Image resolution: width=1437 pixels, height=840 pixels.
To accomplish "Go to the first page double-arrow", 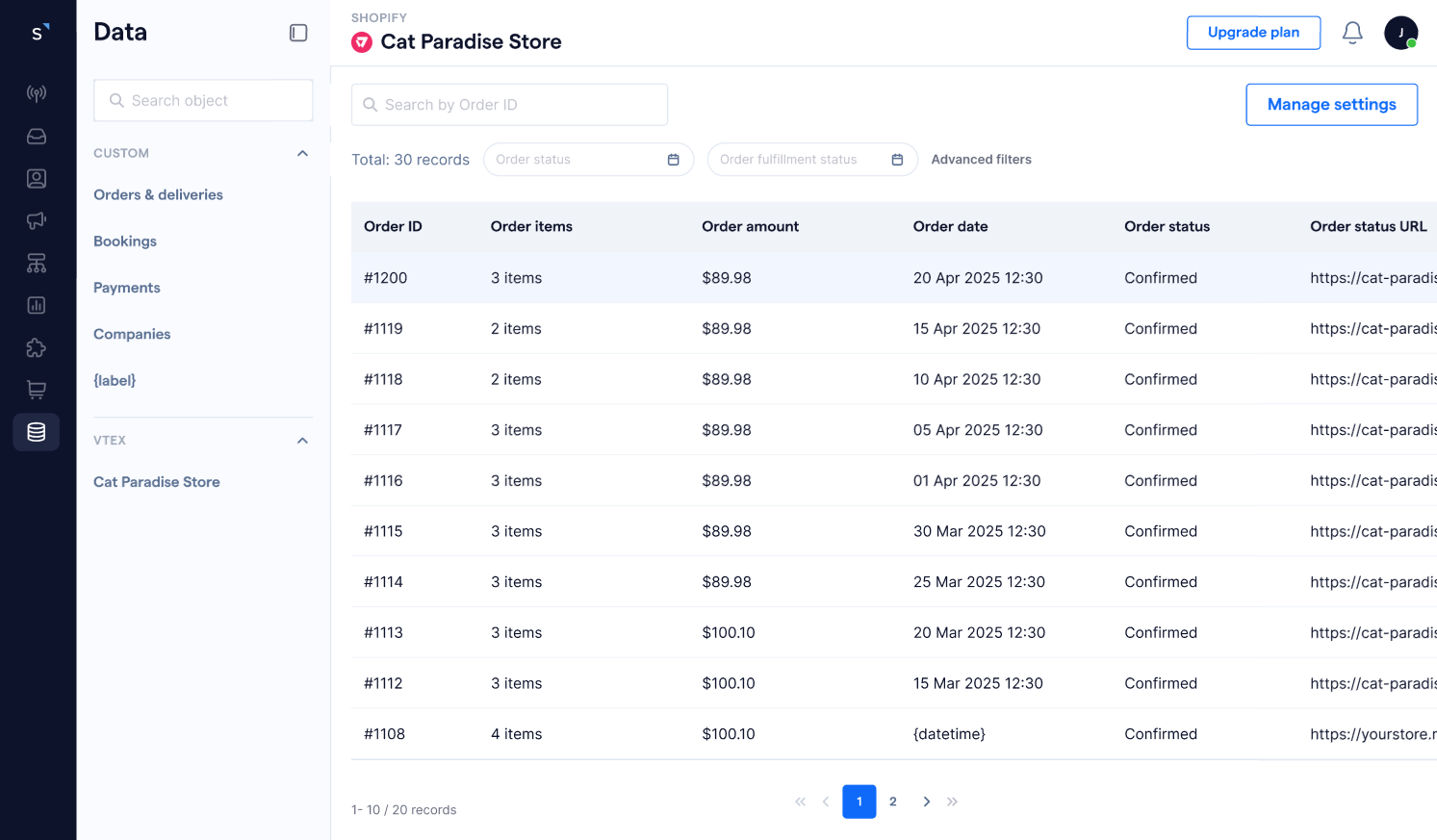I will tap(800, 802).
